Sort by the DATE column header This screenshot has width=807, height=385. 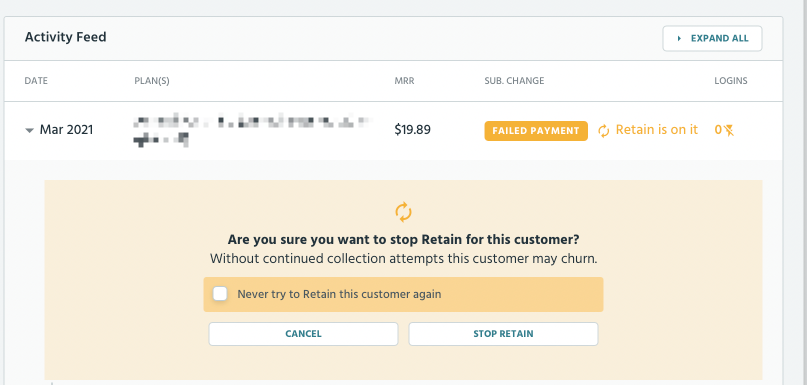36,81
